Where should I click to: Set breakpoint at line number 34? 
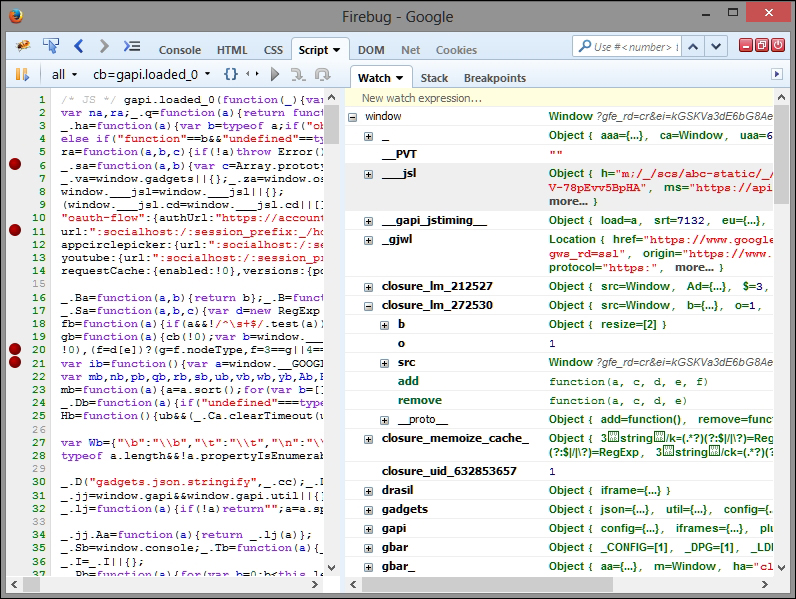(x=39, y=535)
